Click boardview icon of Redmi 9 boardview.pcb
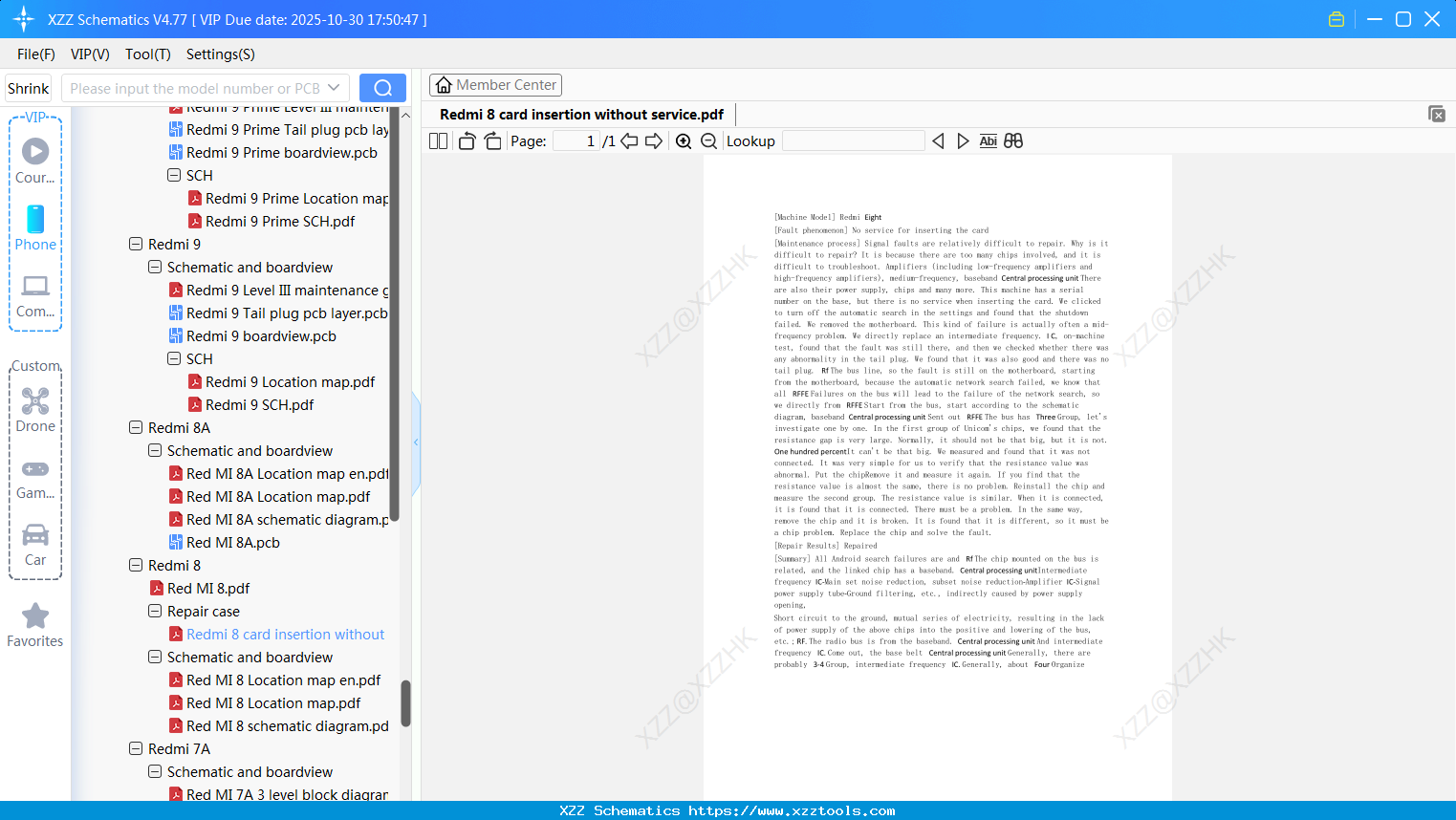The height and width of the screenshot is (820, 1456). tap(176, 336)
